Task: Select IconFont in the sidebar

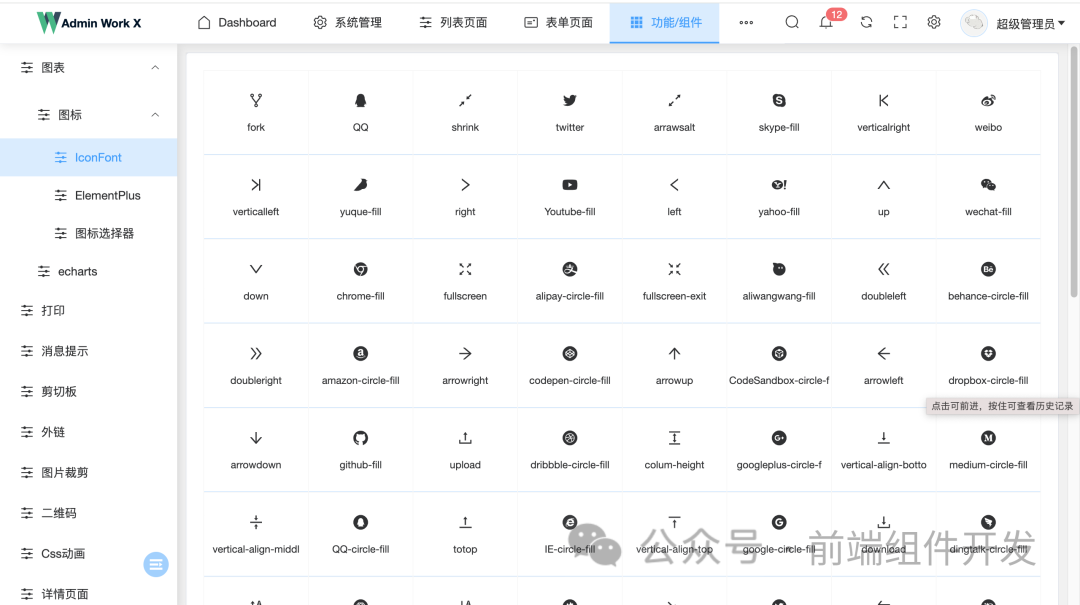Action: tap(88, 157)
